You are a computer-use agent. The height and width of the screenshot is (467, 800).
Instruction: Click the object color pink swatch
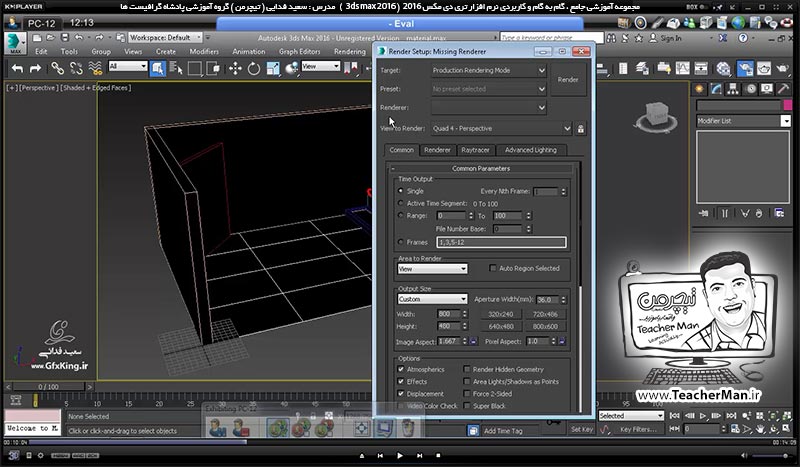pyautogui.click(x=788, y=105)
